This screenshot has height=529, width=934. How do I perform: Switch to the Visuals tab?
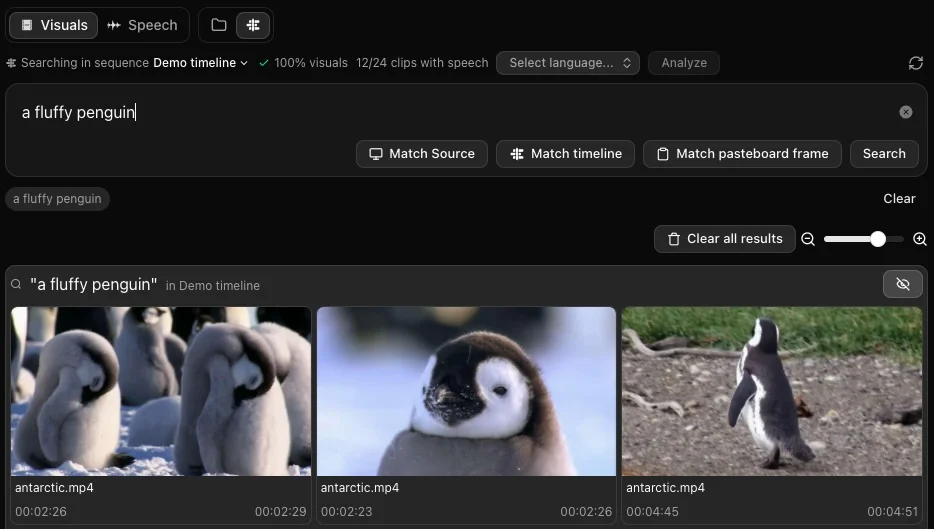[54, 25]
